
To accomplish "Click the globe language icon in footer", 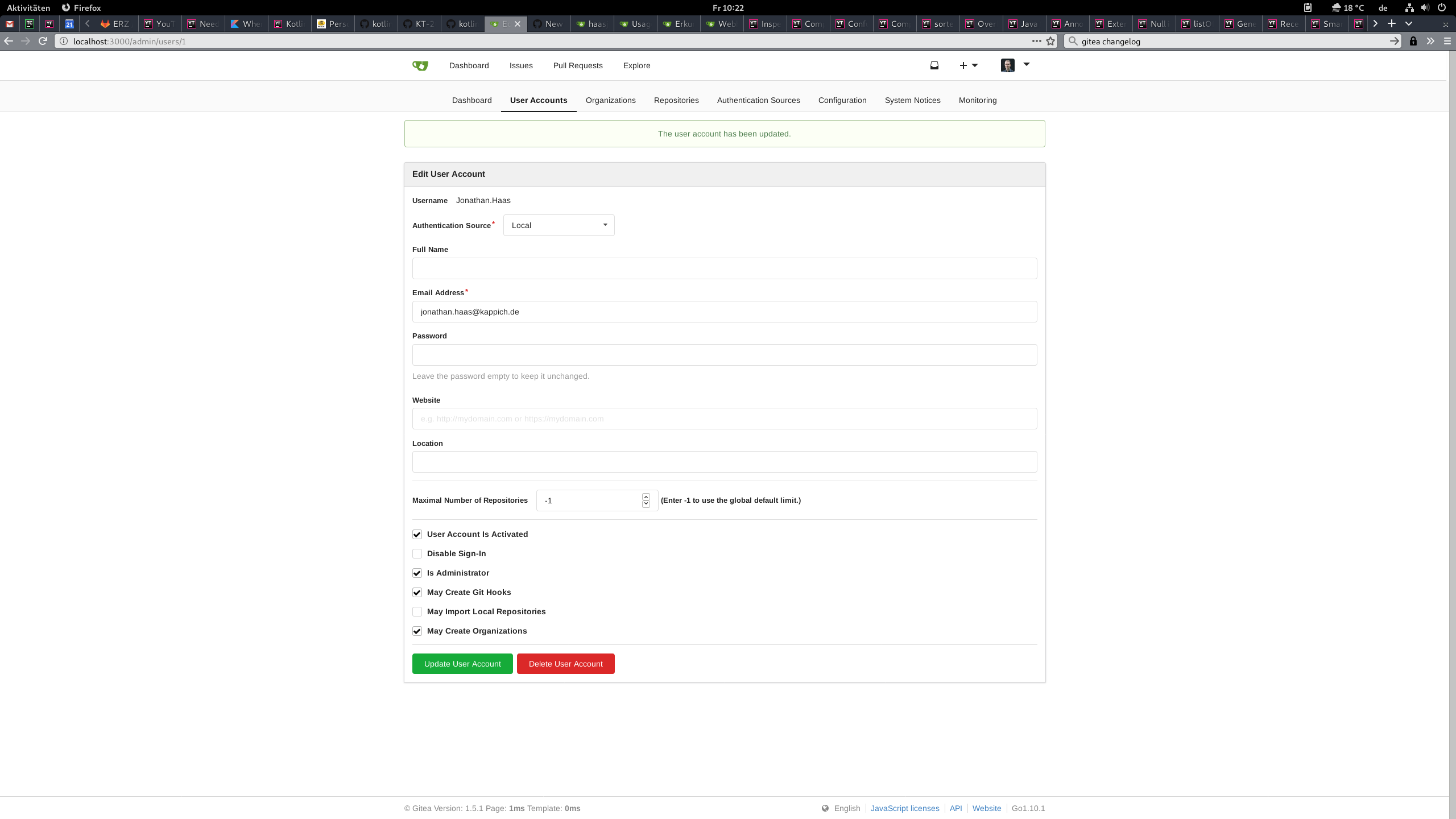I will click(x=825, y=808).
